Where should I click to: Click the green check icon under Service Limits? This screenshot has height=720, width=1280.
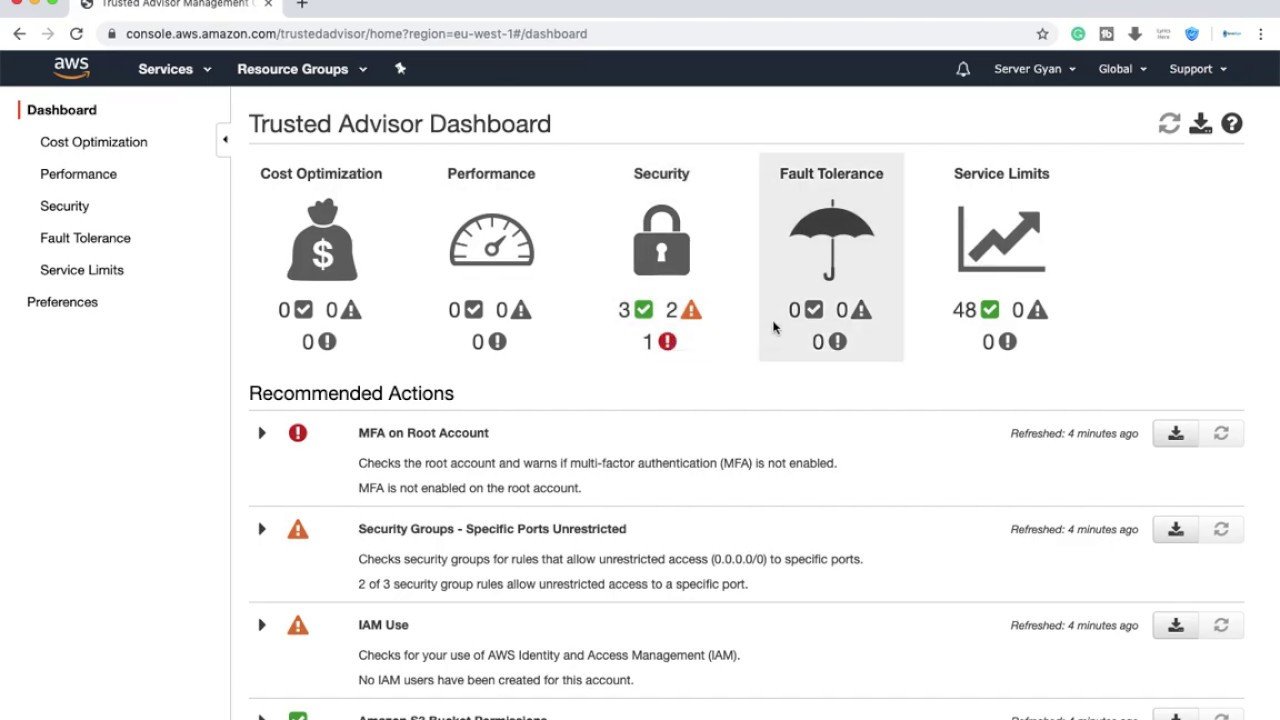coord(990,310)
